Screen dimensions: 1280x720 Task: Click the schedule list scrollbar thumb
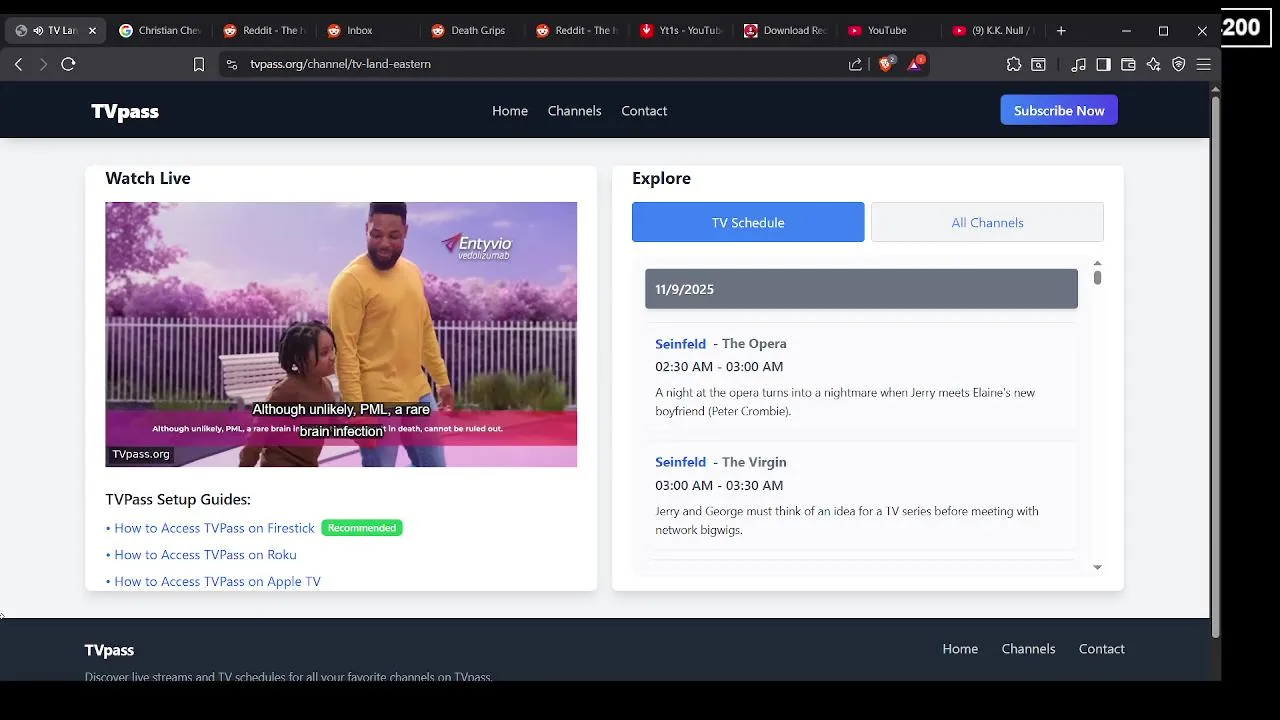[1097, 277]
